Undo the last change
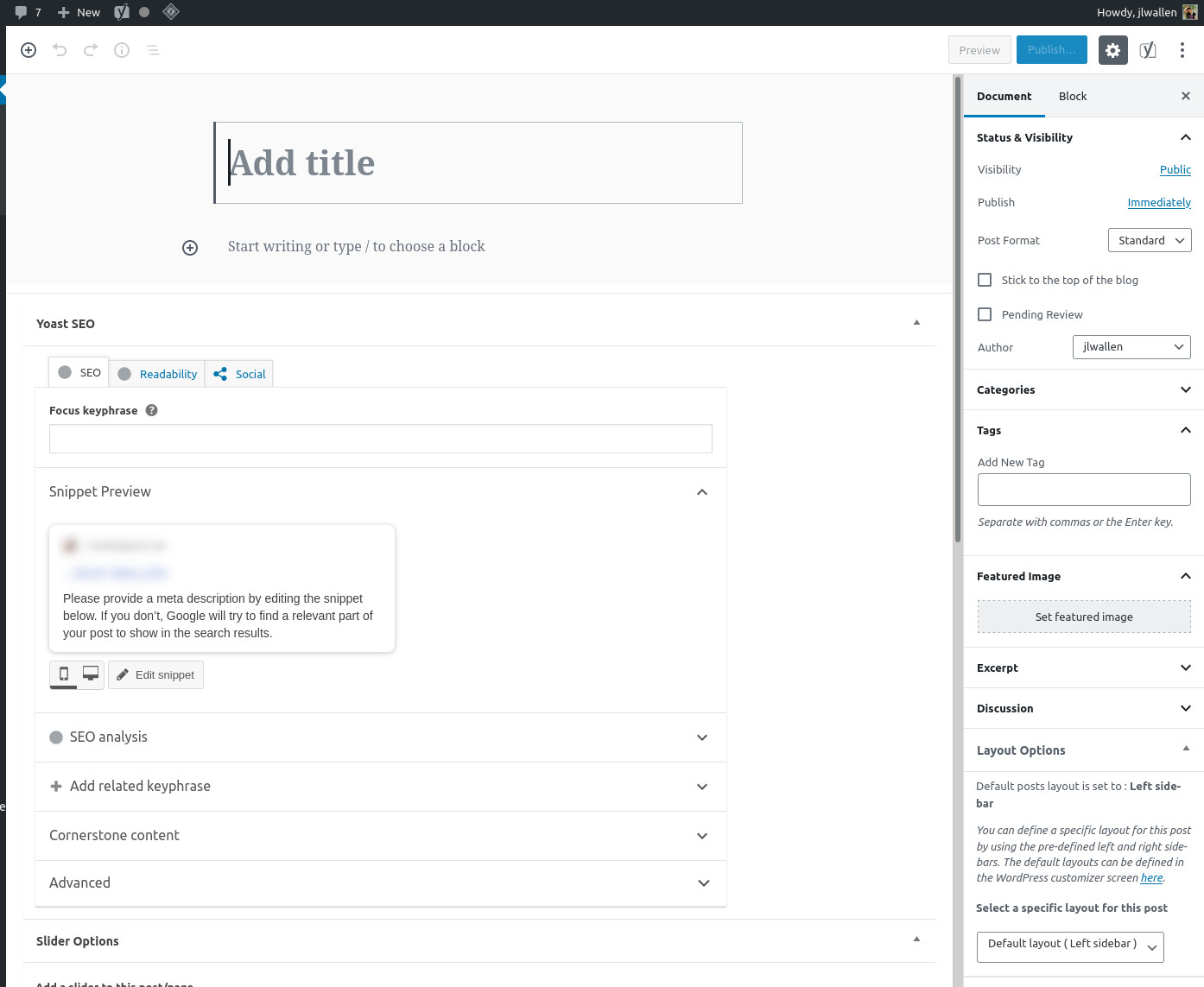 tap(60, 50)
